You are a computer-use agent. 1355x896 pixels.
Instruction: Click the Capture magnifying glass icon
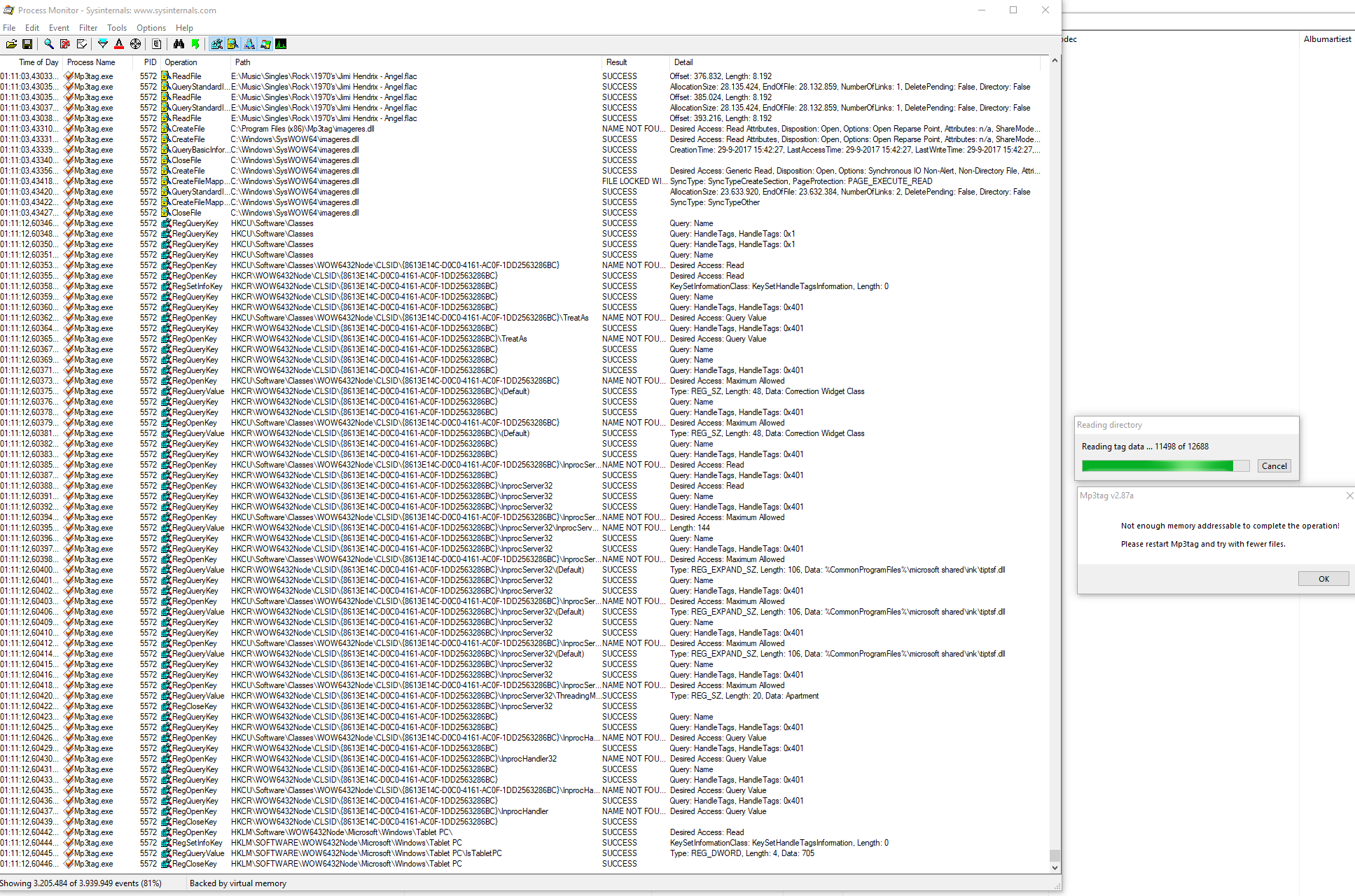(x=49, y=44)
